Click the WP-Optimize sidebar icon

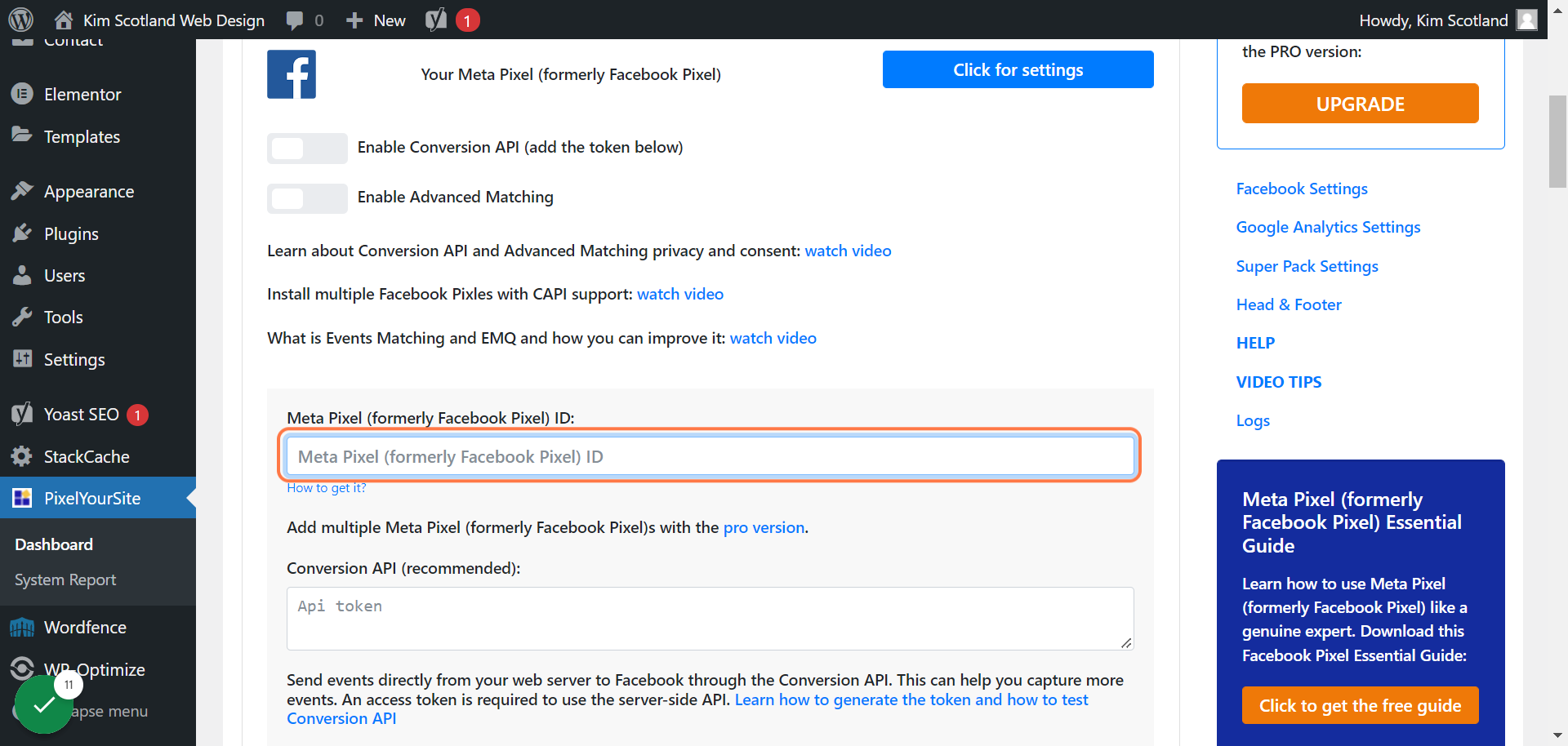tap(22, 668)
